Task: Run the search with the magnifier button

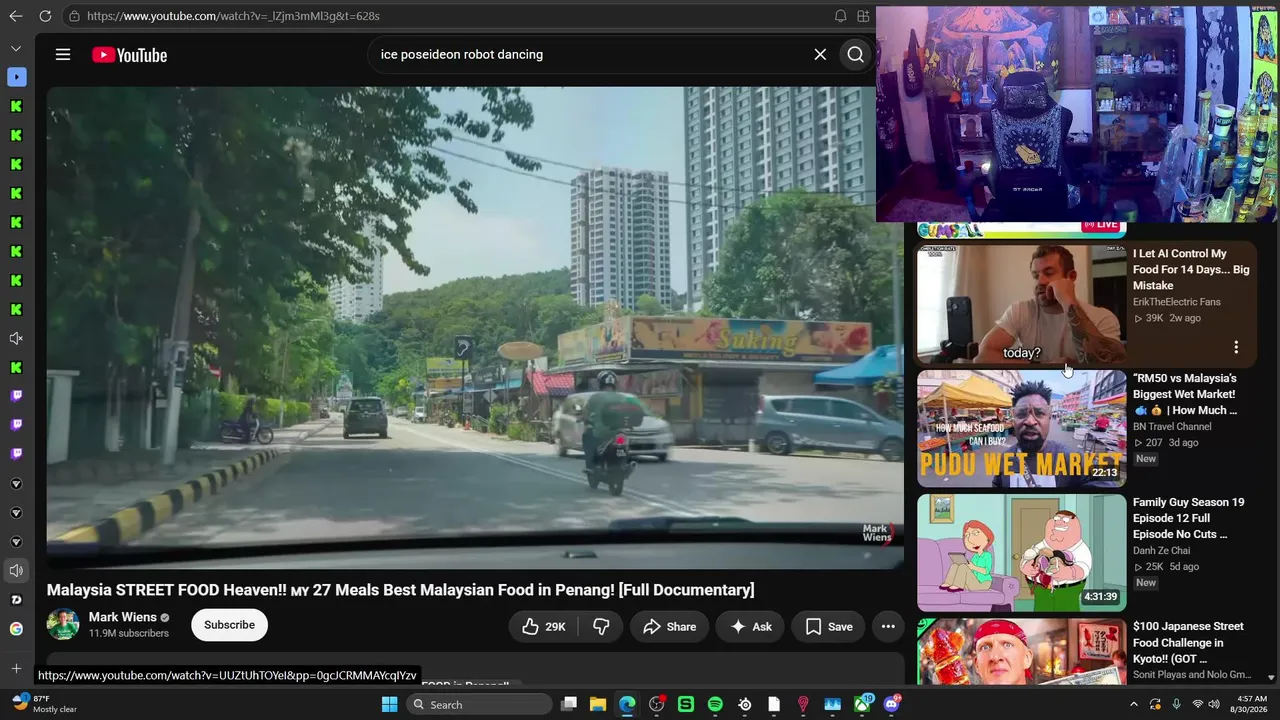Action: click(x=855, y=55)
